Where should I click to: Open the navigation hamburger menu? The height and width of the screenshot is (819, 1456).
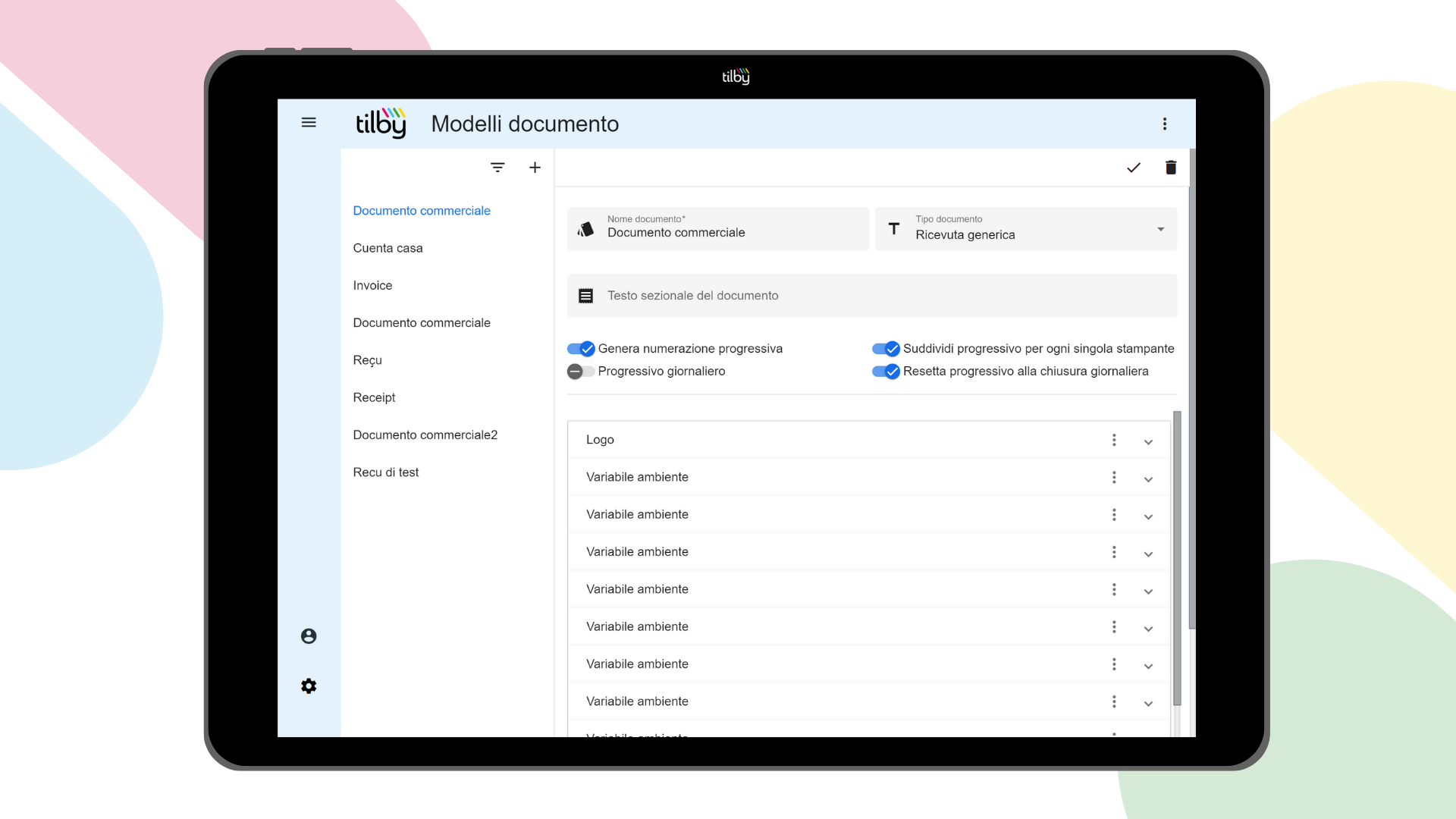tap(309, 122)
